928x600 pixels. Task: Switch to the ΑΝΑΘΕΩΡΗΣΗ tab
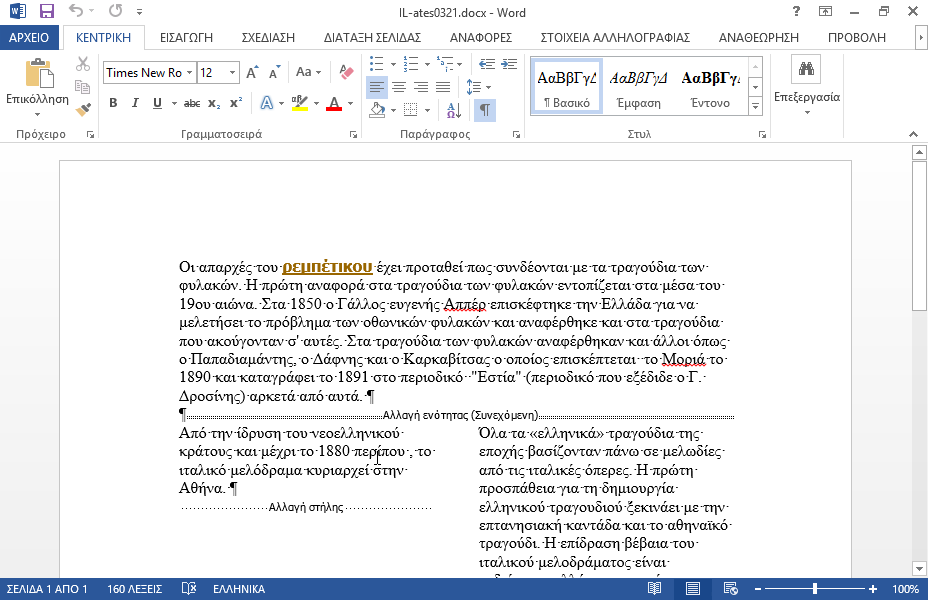[759, 38]
